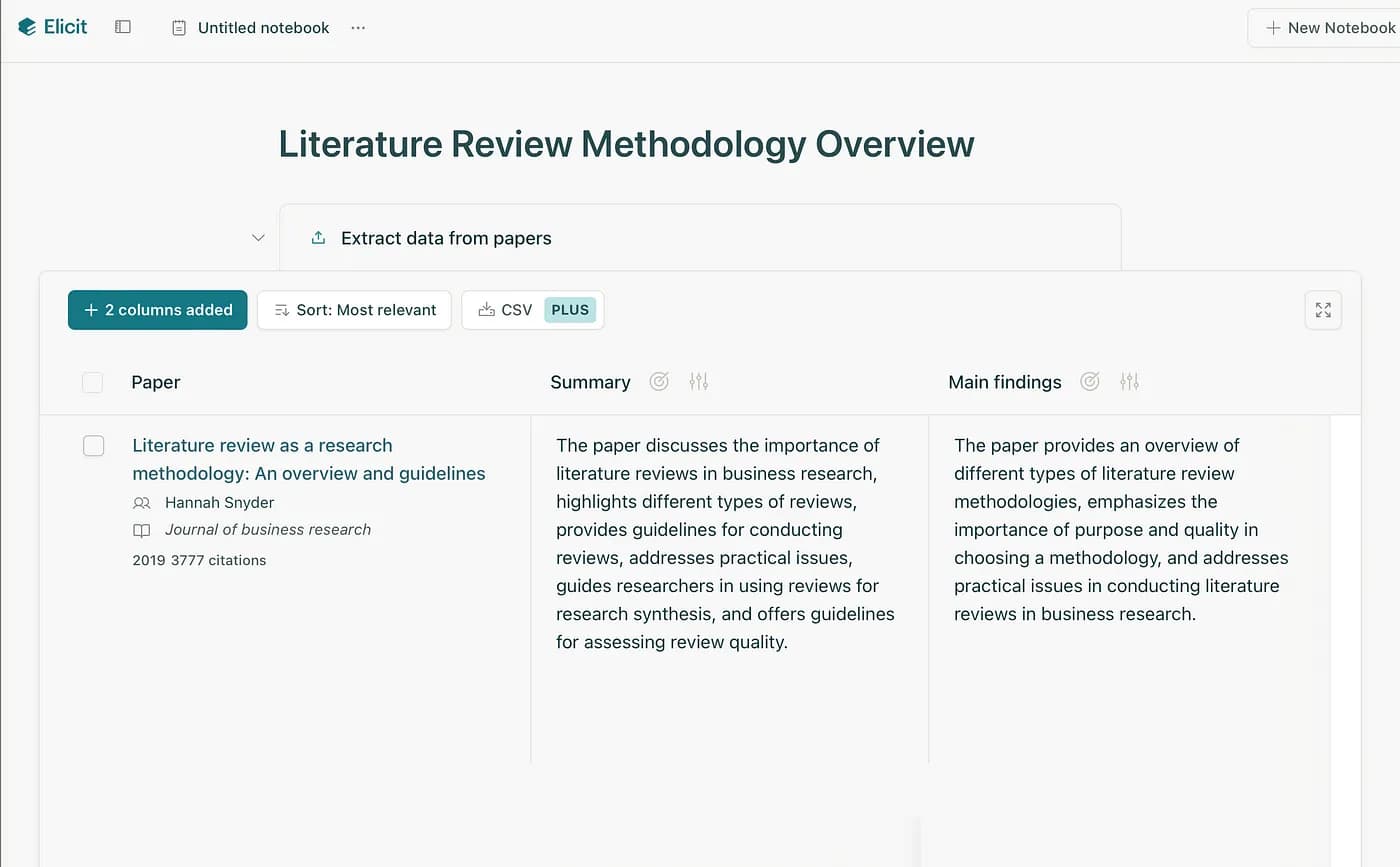The image size is (1400, 867).
Task: Click the 2 columns added button
Action: [x=158, y=310]
